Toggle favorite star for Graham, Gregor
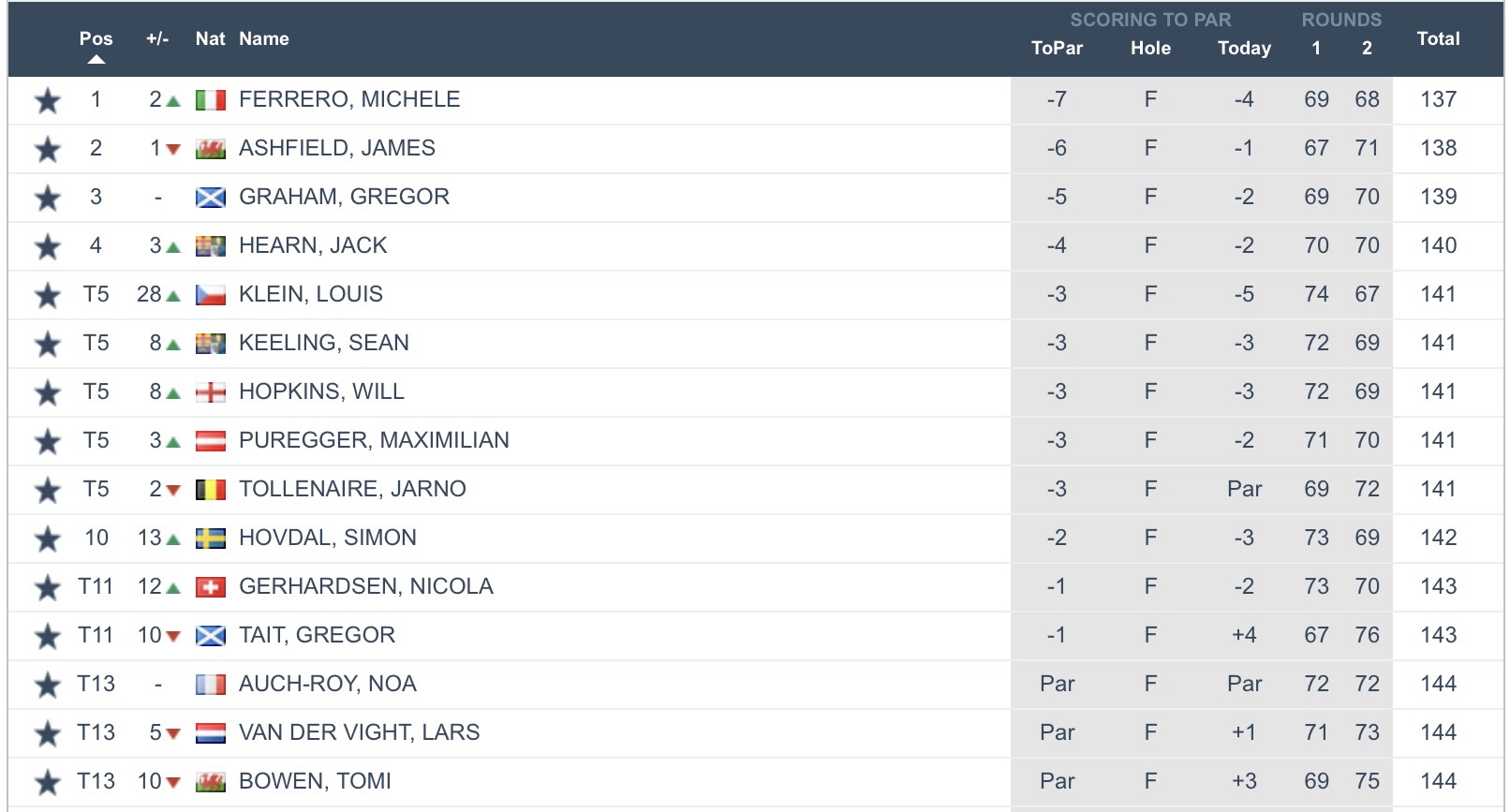 coord(47,198)
